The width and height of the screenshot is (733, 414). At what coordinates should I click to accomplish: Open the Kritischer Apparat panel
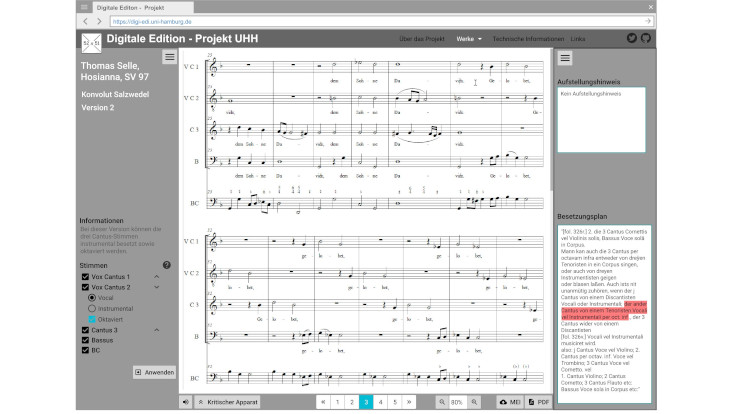(227, 402)
